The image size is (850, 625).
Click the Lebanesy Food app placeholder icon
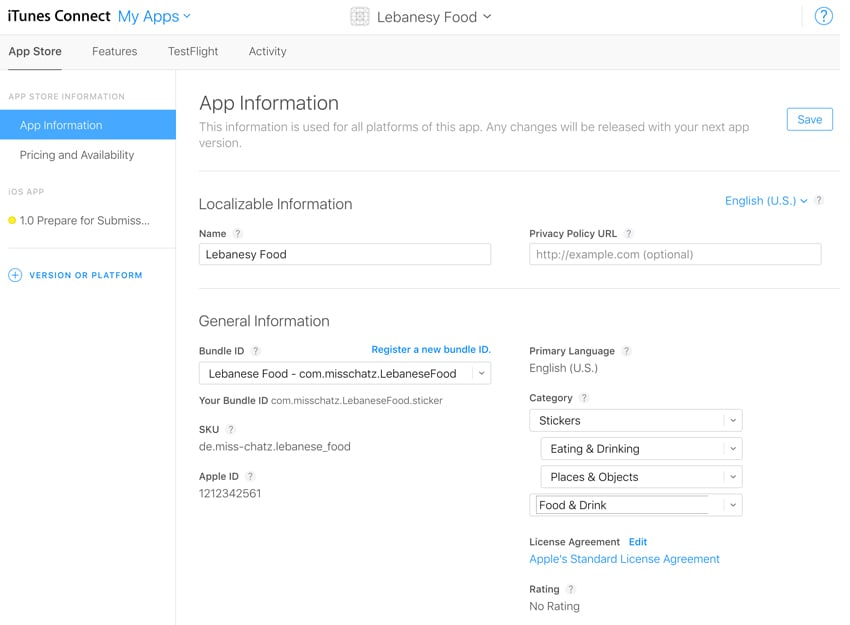click(x=359, y=17)
